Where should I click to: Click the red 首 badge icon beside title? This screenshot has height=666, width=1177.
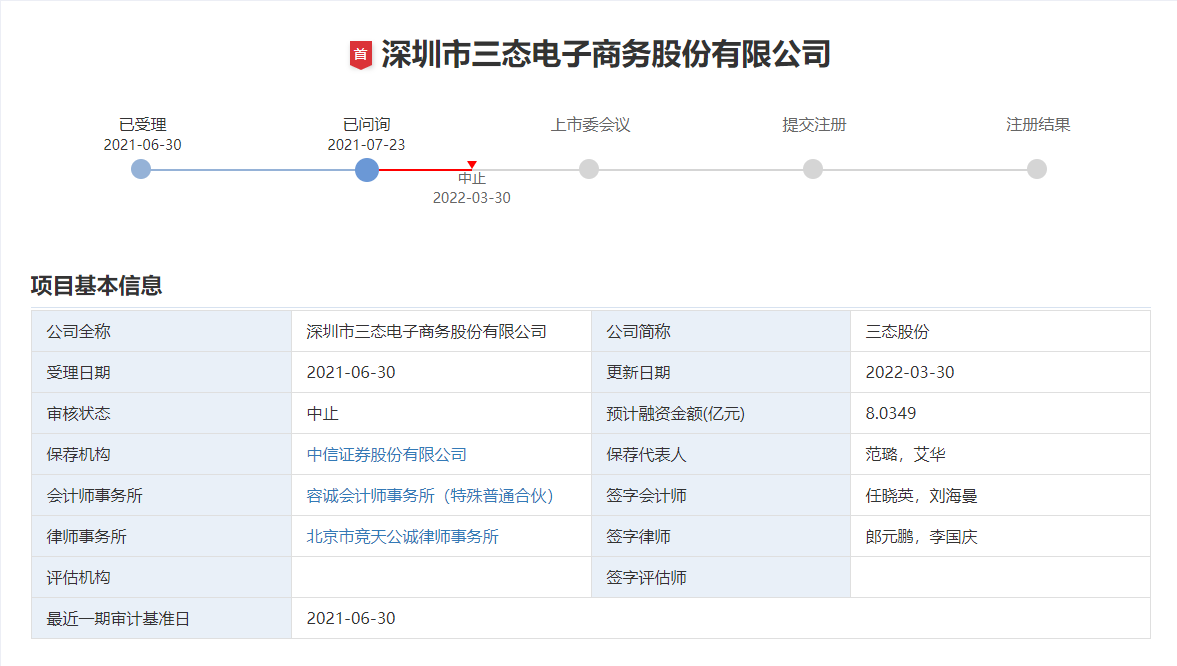[x=361, y=55]
